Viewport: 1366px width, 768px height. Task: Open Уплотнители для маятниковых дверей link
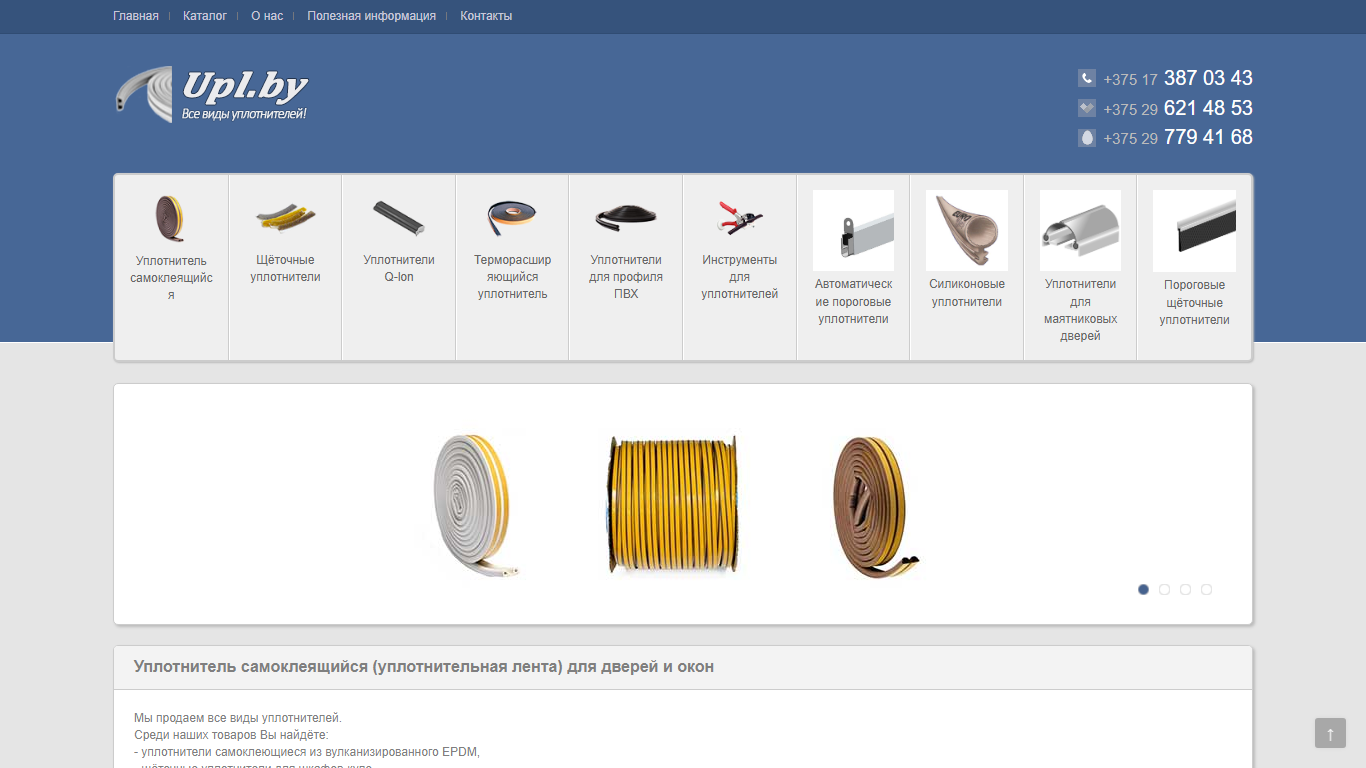pyautogui.click(x=1080, y=310)
